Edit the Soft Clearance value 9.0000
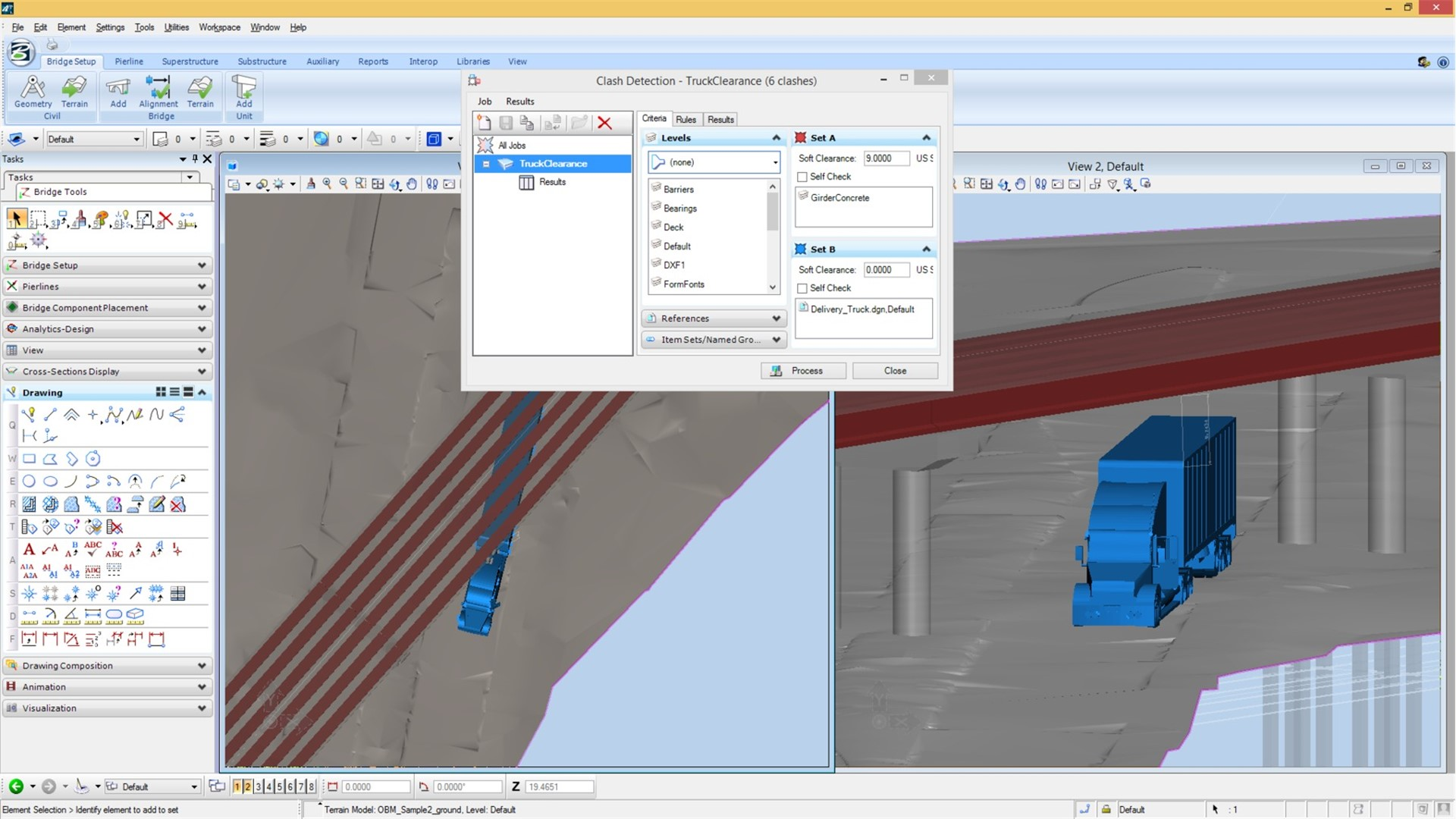 pos(884,158)
